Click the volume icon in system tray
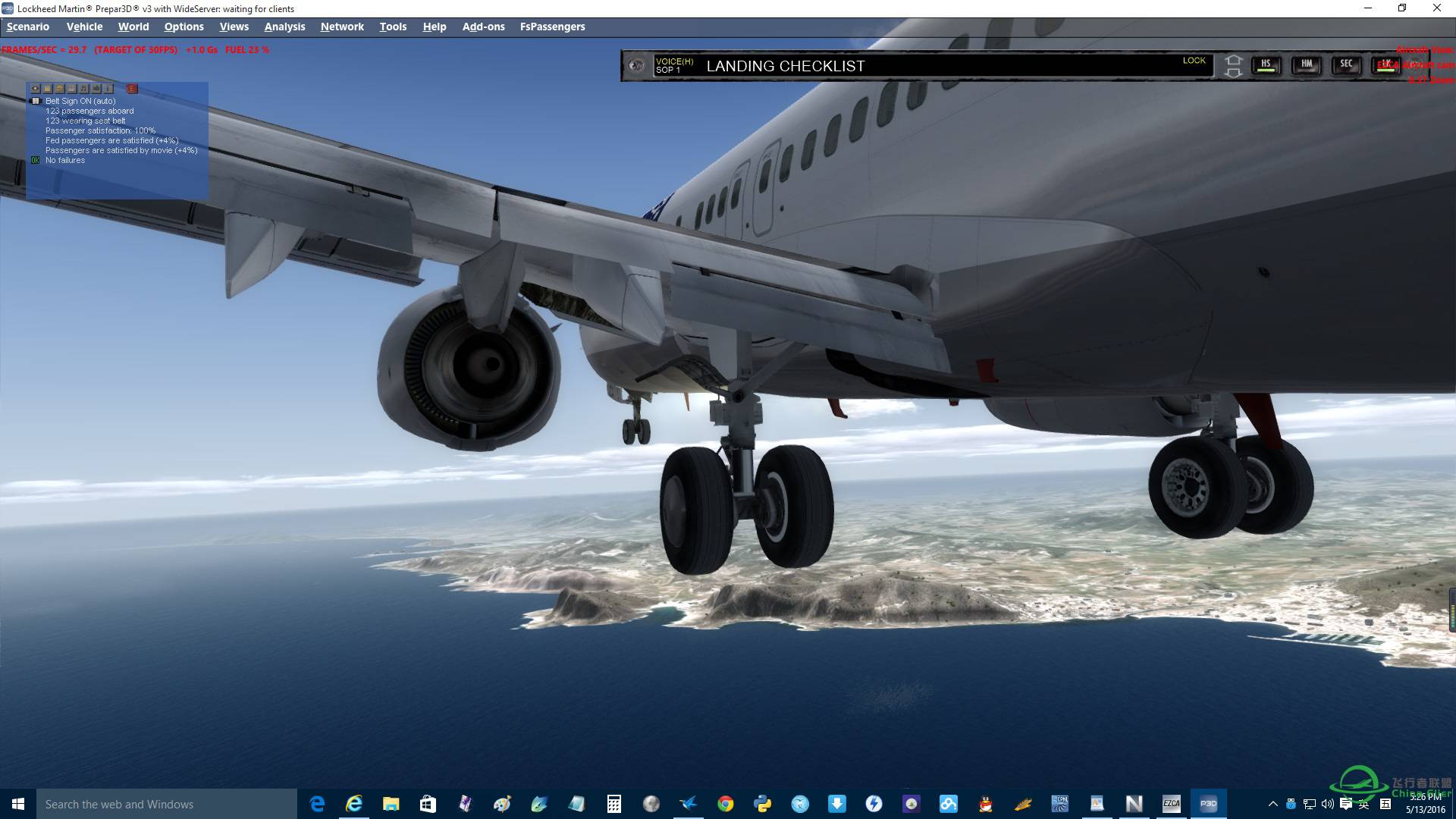 point(1328,804)
